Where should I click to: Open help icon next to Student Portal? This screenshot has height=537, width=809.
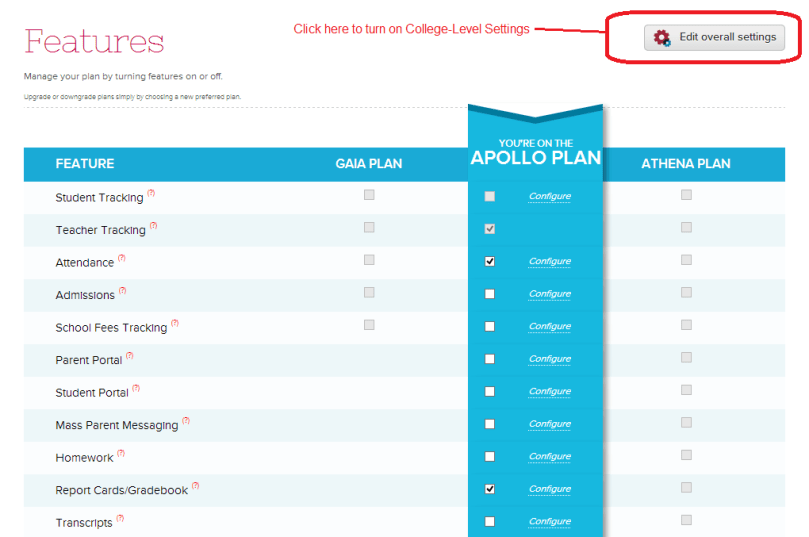(x=136, y=388)
